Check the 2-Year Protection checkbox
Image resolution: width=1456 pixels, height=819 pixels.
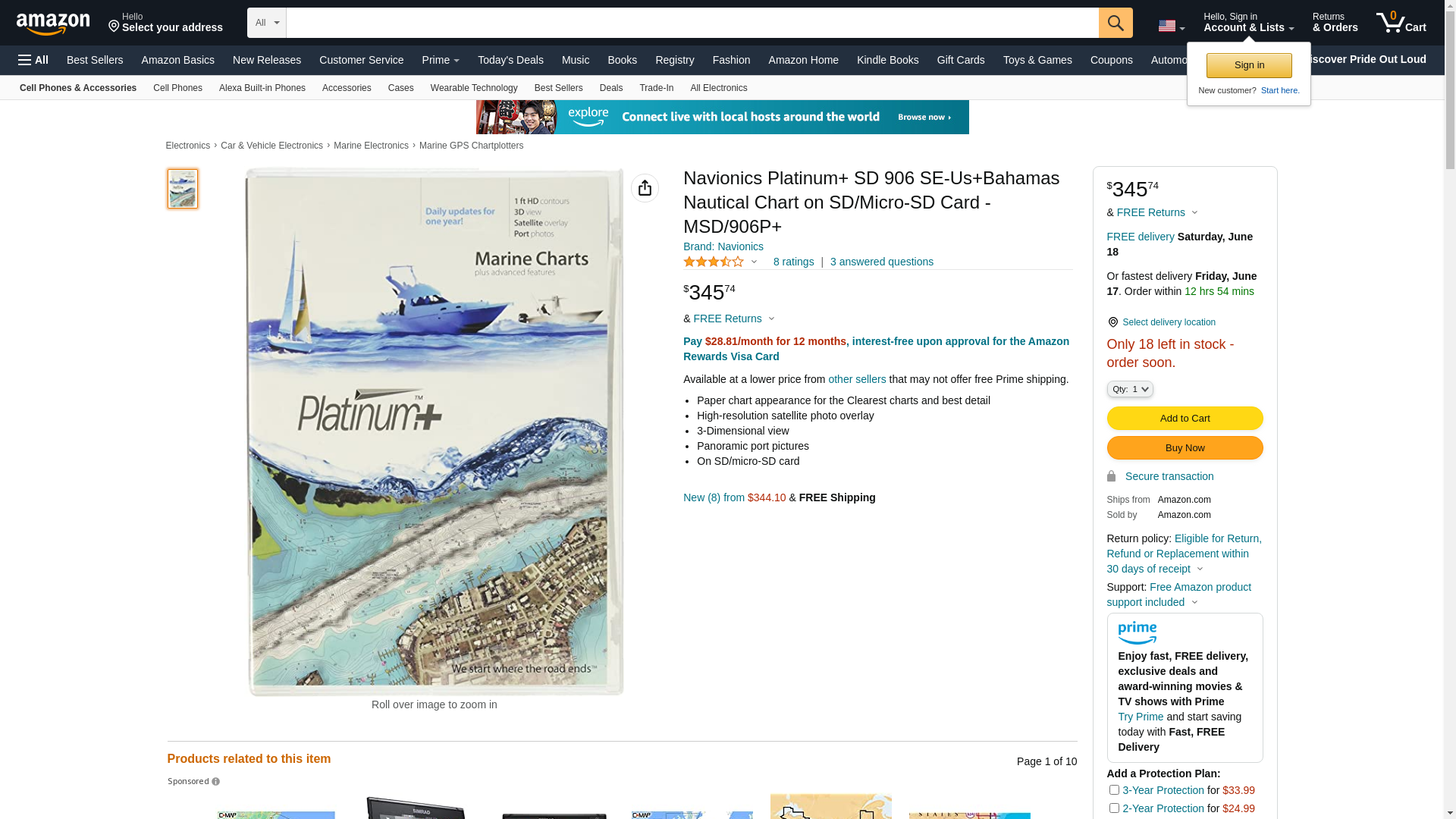[1114, 808]
